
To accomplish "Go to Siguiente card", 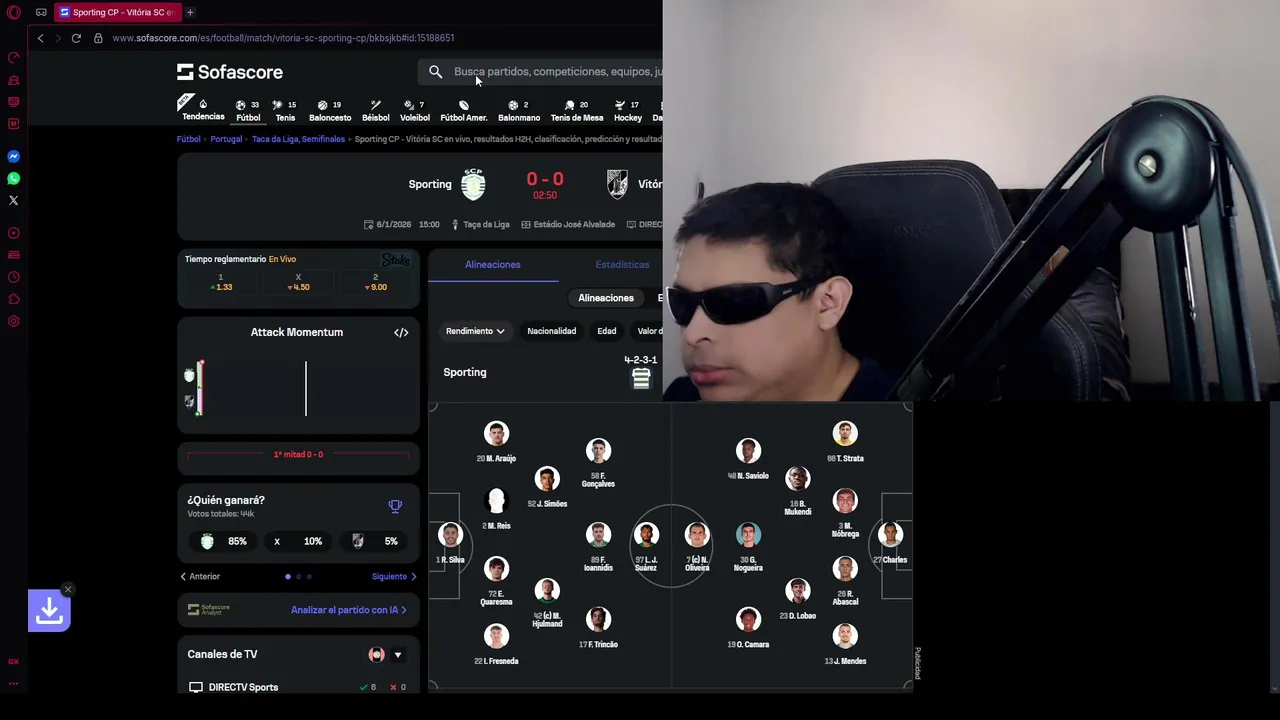I will (394, 577).
